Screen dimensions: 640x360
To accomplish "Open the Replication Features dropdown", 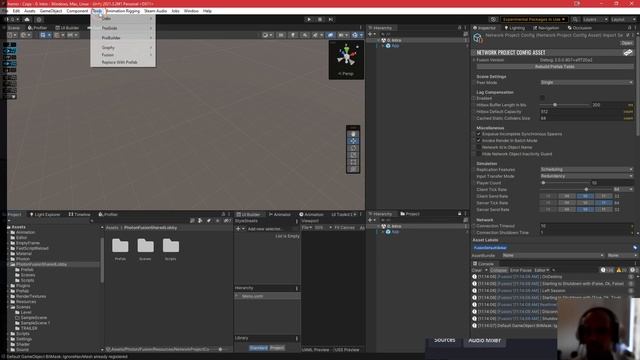I will [x=587, y=169].
